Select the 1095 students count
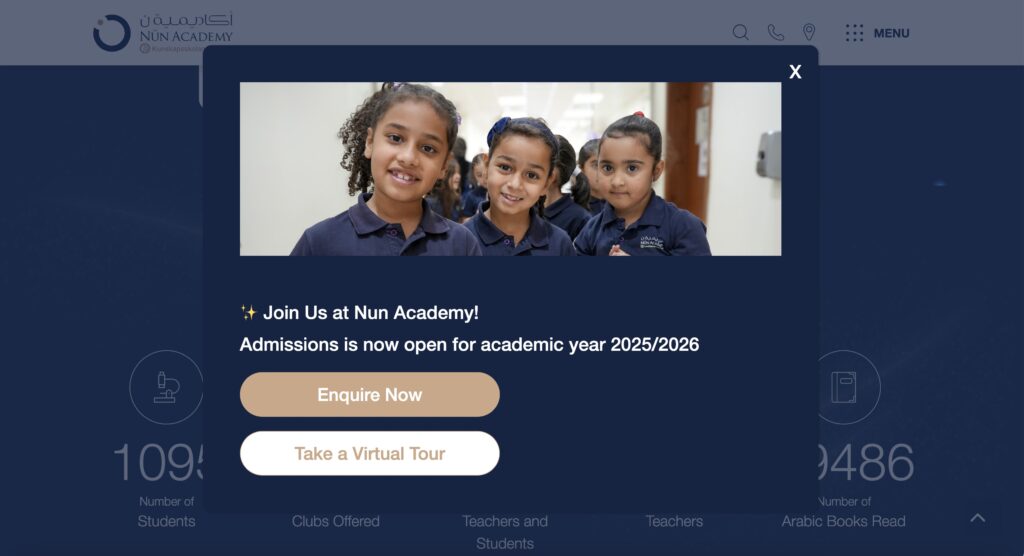The image size is (1024, 556). tap(158, 463)
